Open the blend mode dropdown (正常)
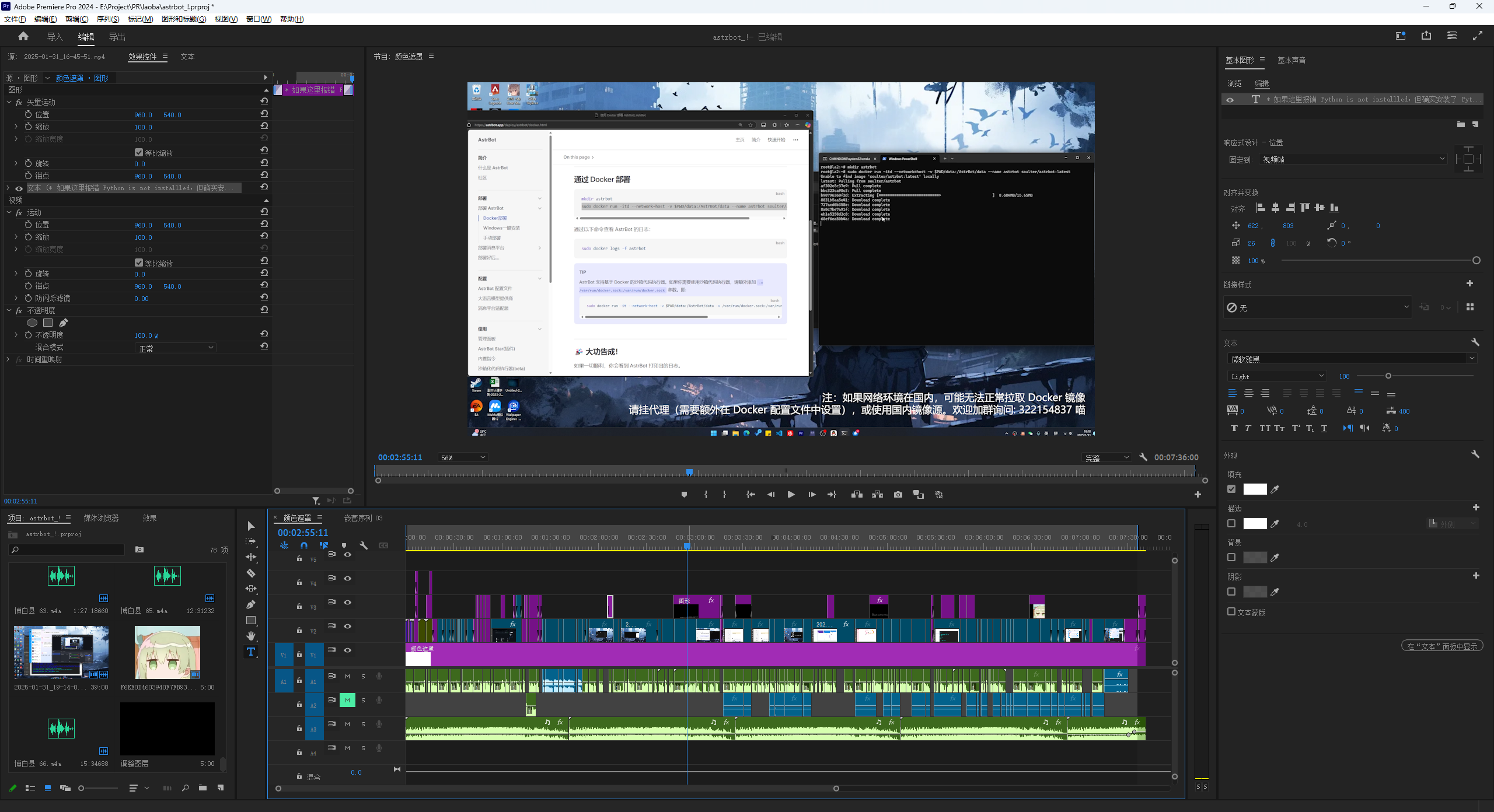The width and height of the screenshot is (1494, 812). (x=175, y=348)
